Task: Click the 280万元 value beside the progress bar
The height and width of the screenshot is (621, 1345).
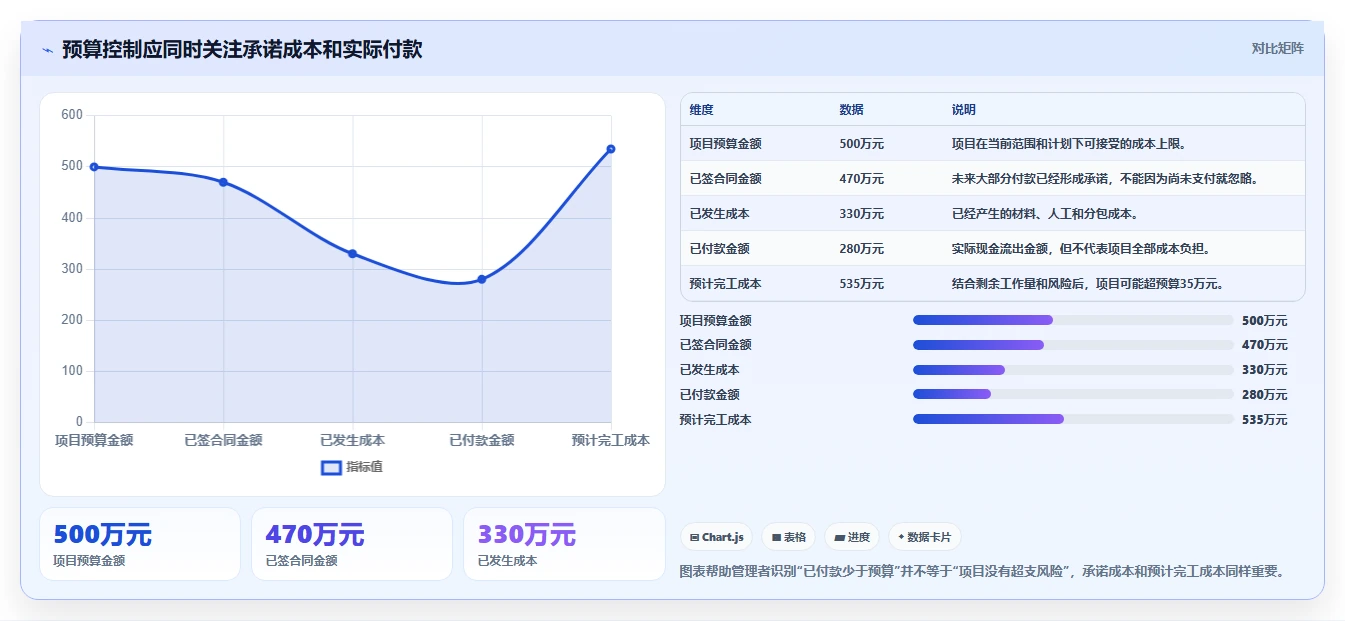Action: [1264, 395]
